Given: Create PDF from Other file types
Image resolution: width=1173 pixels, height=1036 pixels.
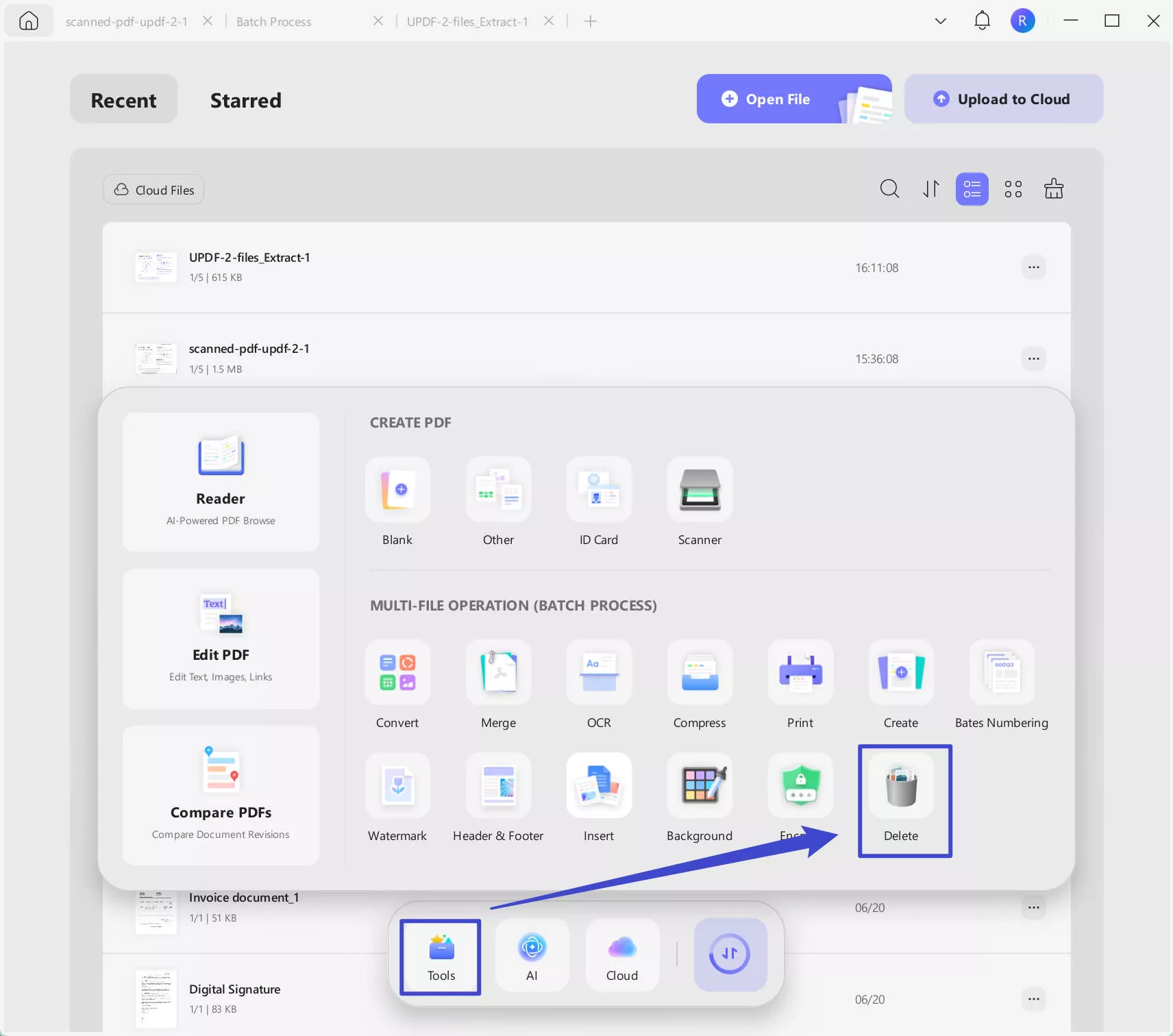Looking at the screenshot, I should coord(498,489).
